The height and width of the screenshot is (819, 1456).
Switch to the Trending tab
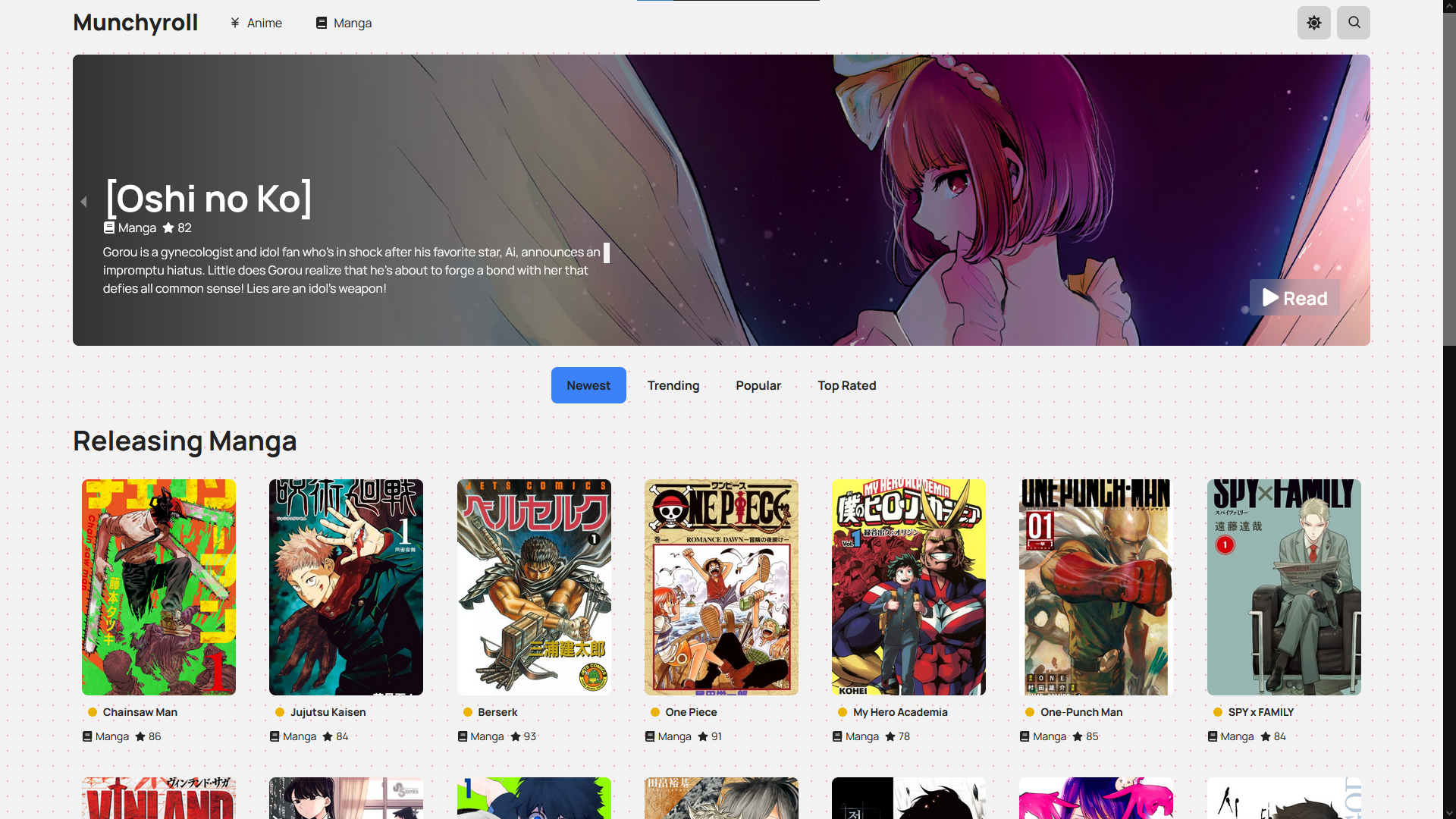coord(673,385)
